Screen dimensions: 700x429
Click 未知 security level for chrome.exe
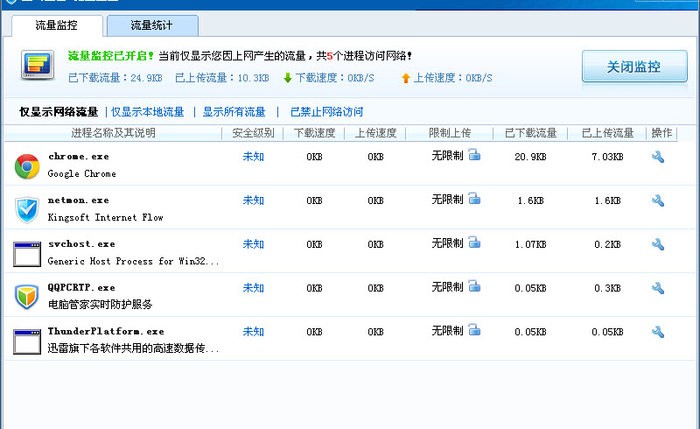(253, 157)
